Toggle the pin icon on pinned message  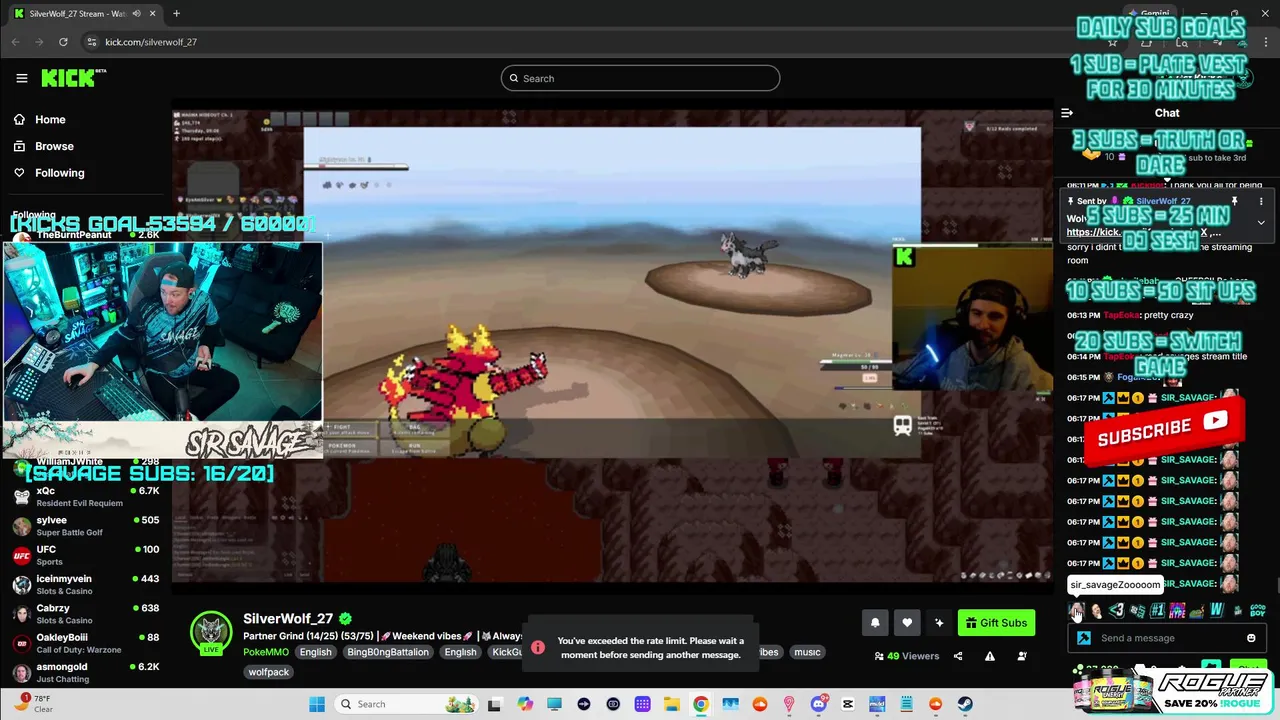(x=1235, y=201)
